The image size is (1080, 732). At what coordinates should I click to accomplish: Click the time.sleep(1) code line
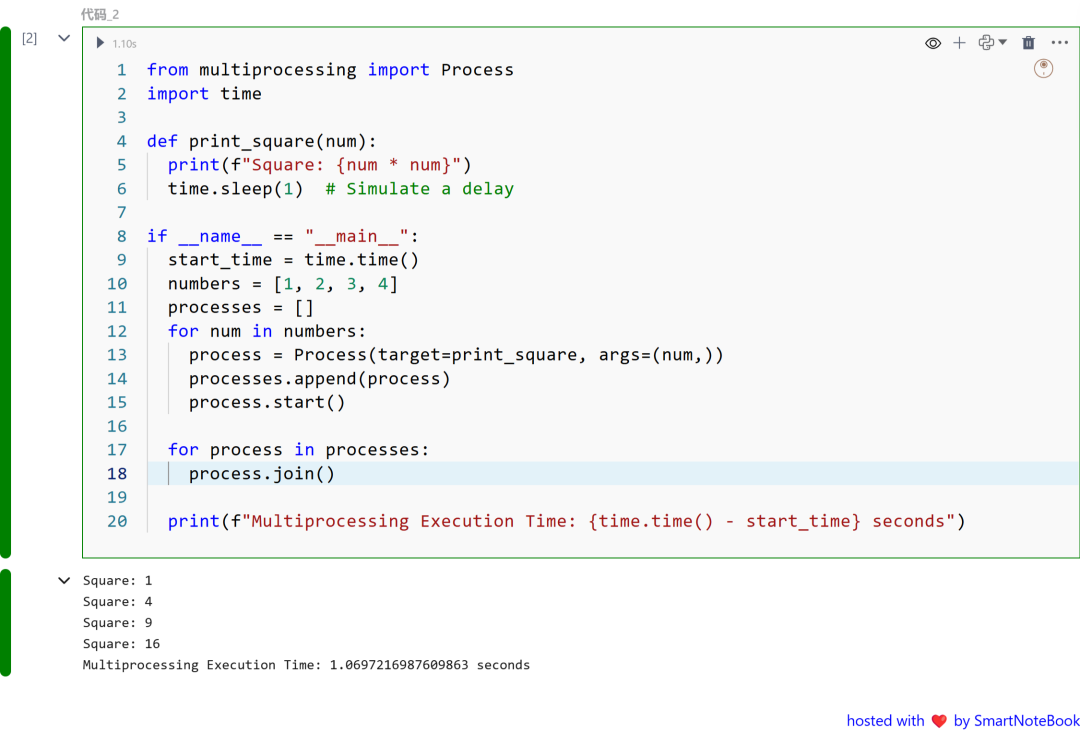pos(236,189)
